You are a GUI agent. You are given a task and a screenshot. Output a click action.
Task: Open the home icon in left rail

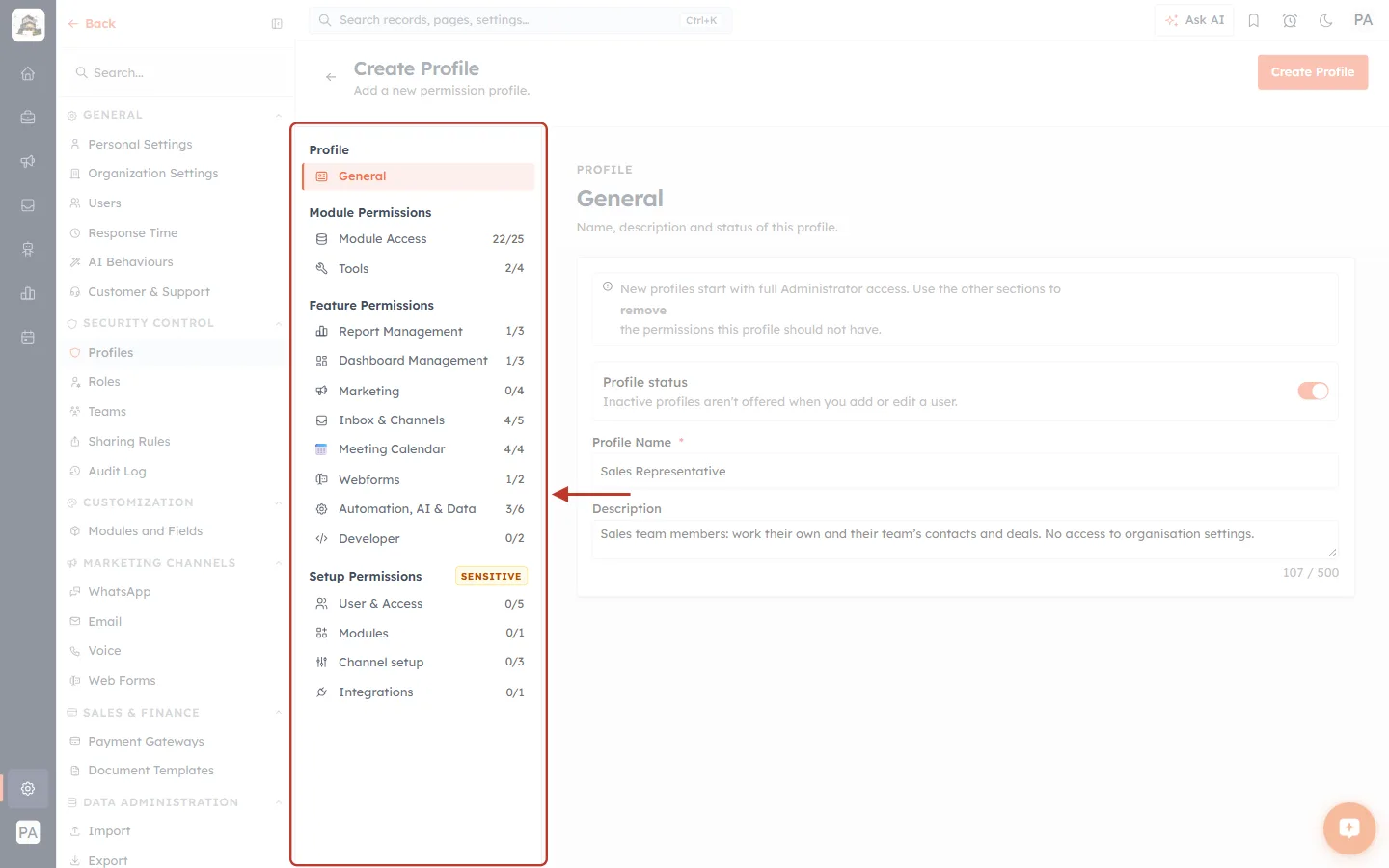[x=28, y=73]
